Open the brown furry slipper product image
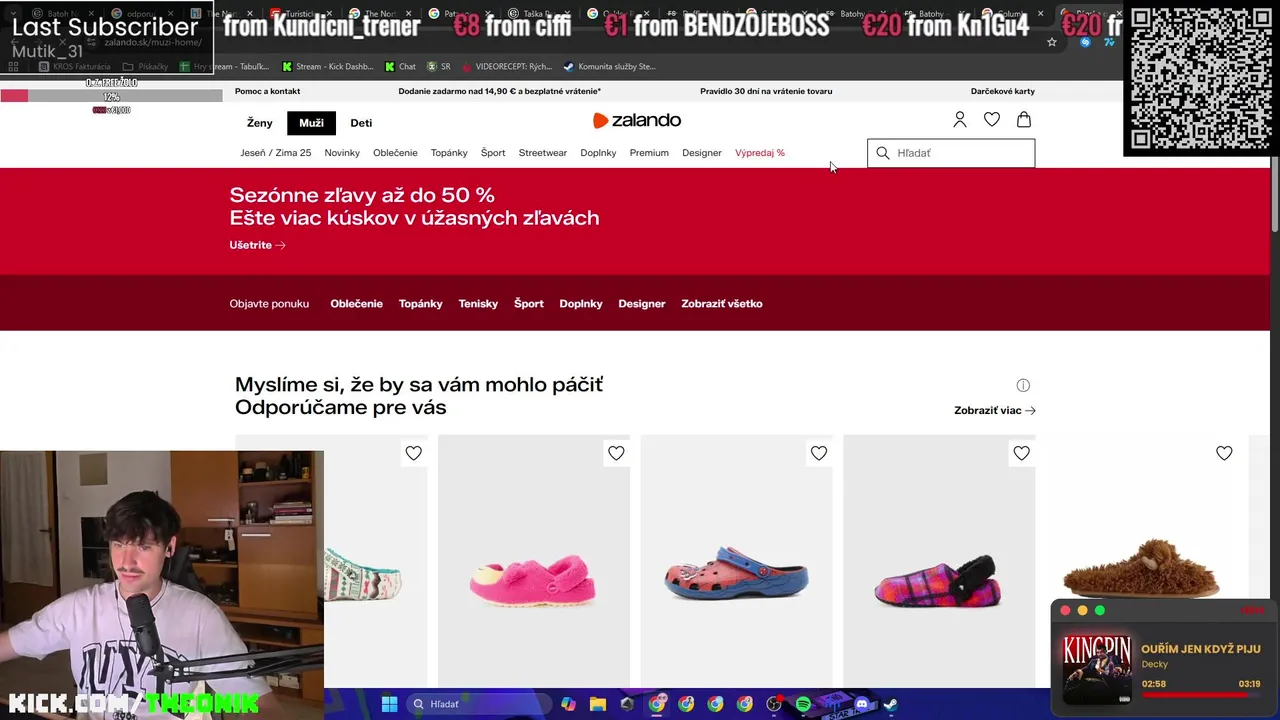The height and width of the screenshot is (720, 1280). click(1141, 560)
